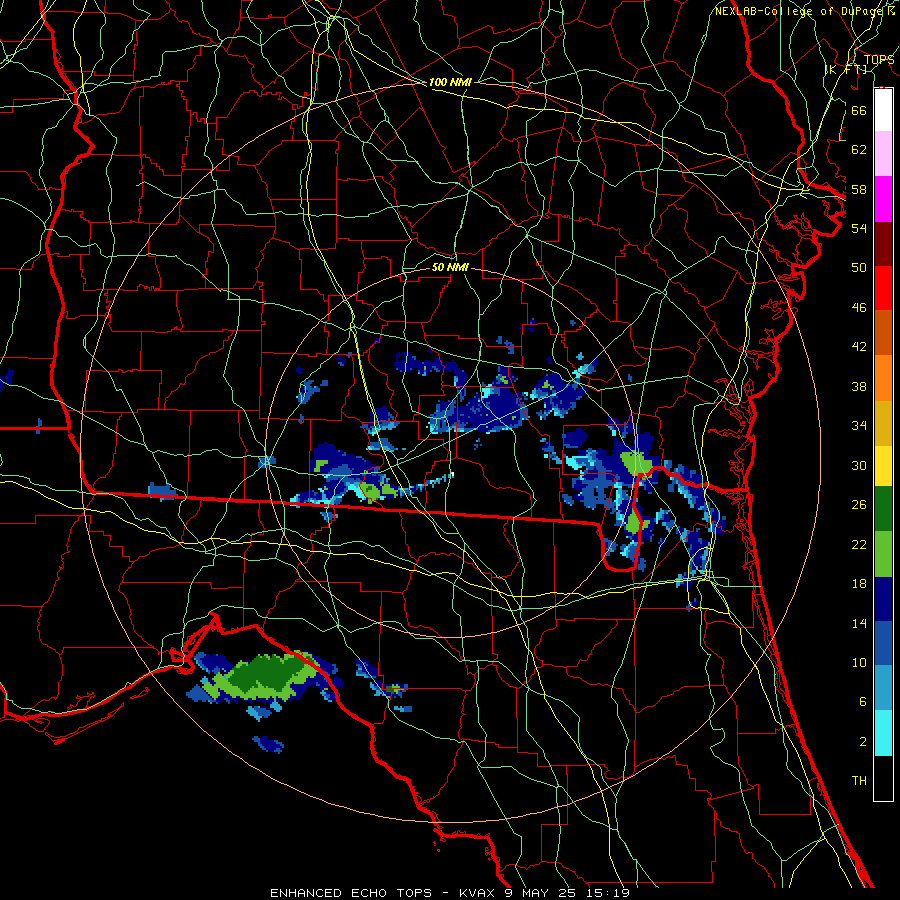The image size is (900, 900).
Task: Click the "TH" threshold legend label
Action: pos(859,781)
